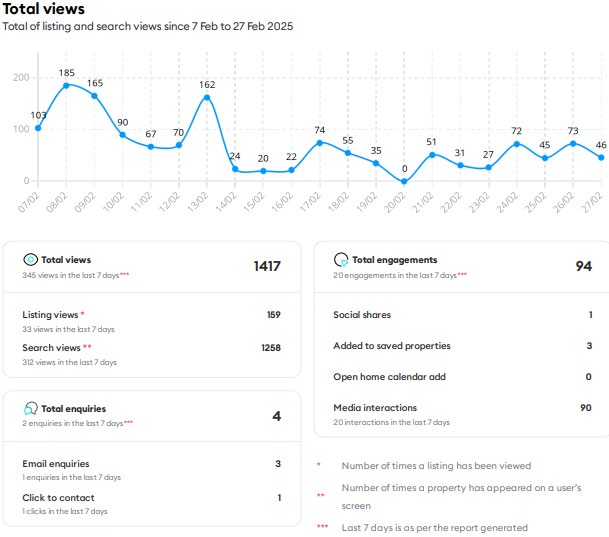Click the eye icon beside Total views
609x537 pixels.
point(30,260)
